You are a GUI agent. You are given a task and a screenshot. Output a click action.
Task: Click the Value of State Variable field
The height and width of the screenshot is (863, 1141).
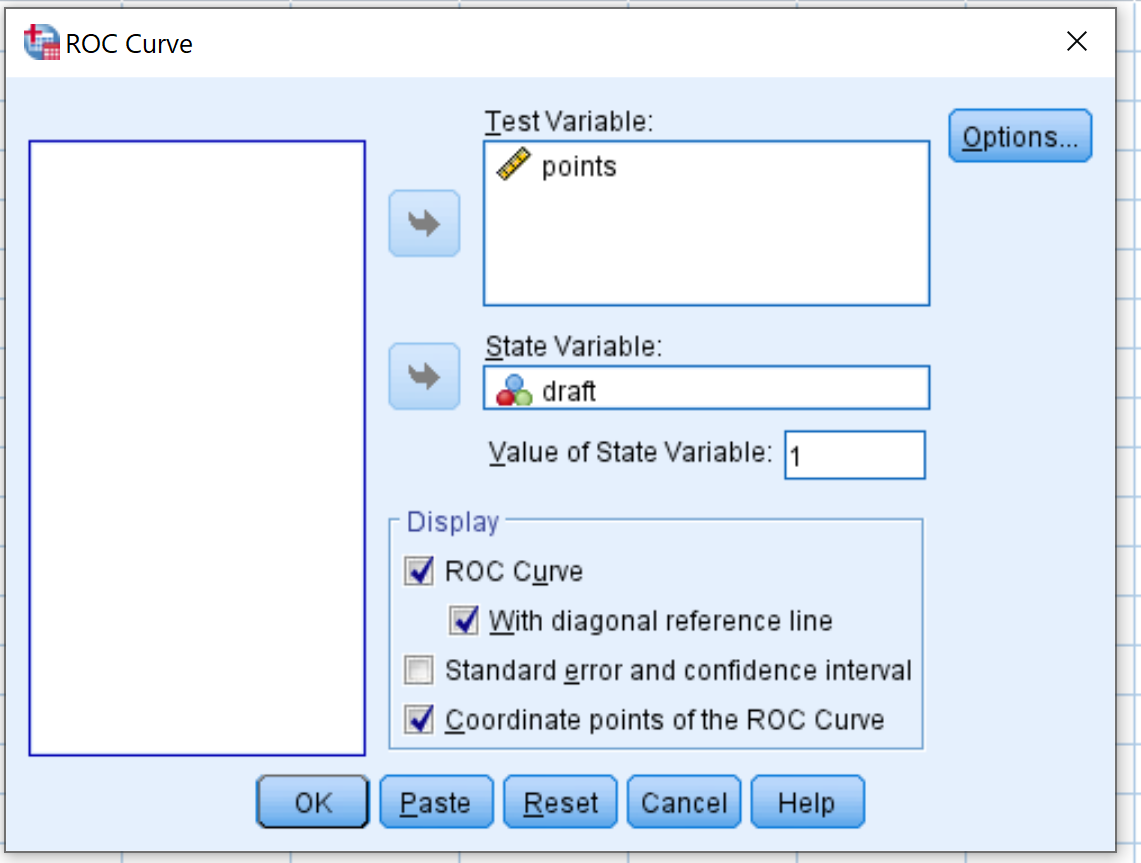point(855,456)
